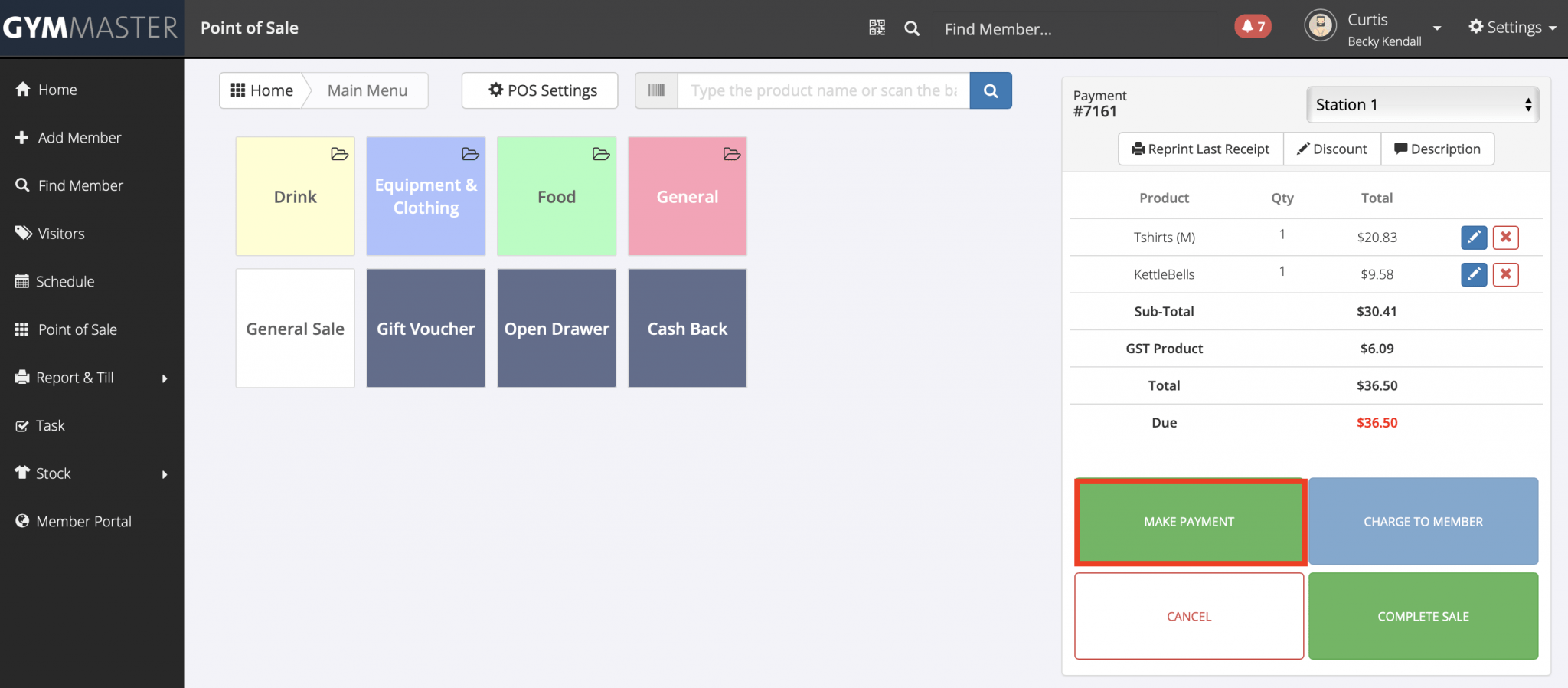Open the Equipment & Clothing folder

tap(426, 196)
